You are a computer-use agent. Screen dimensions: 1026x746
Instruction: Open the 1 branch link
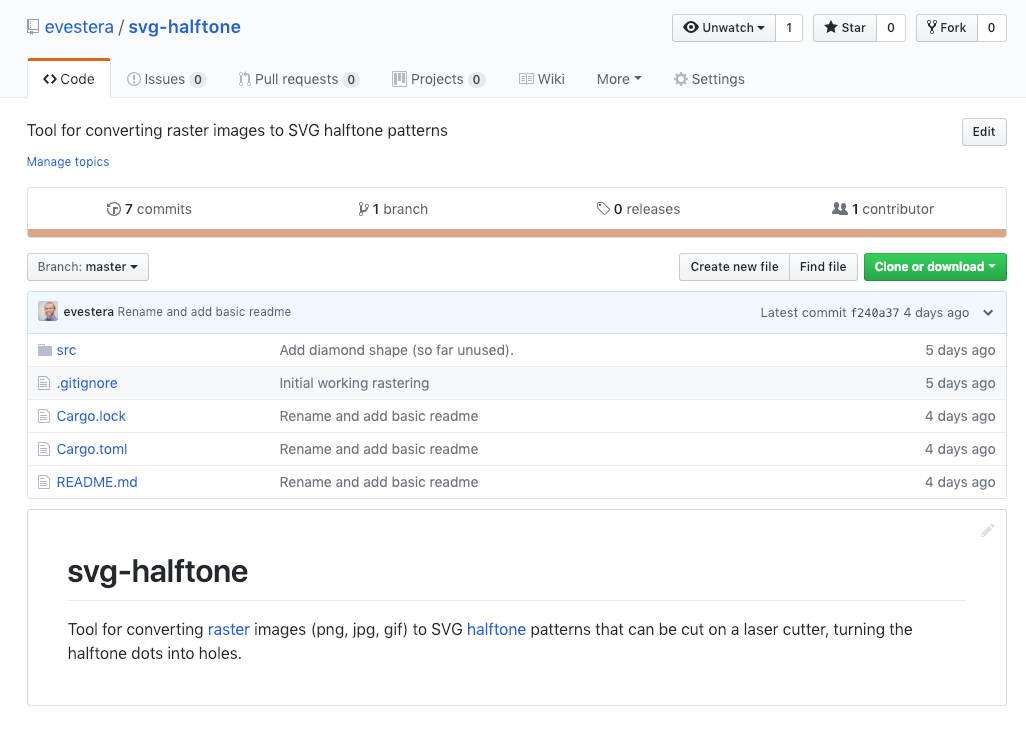click(x=393, y=209)
